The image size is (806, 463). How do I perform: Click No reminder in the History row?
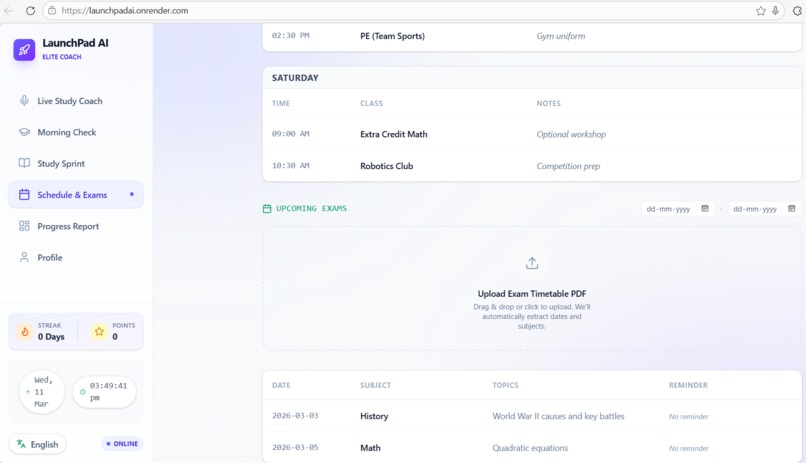click(688, 417)
